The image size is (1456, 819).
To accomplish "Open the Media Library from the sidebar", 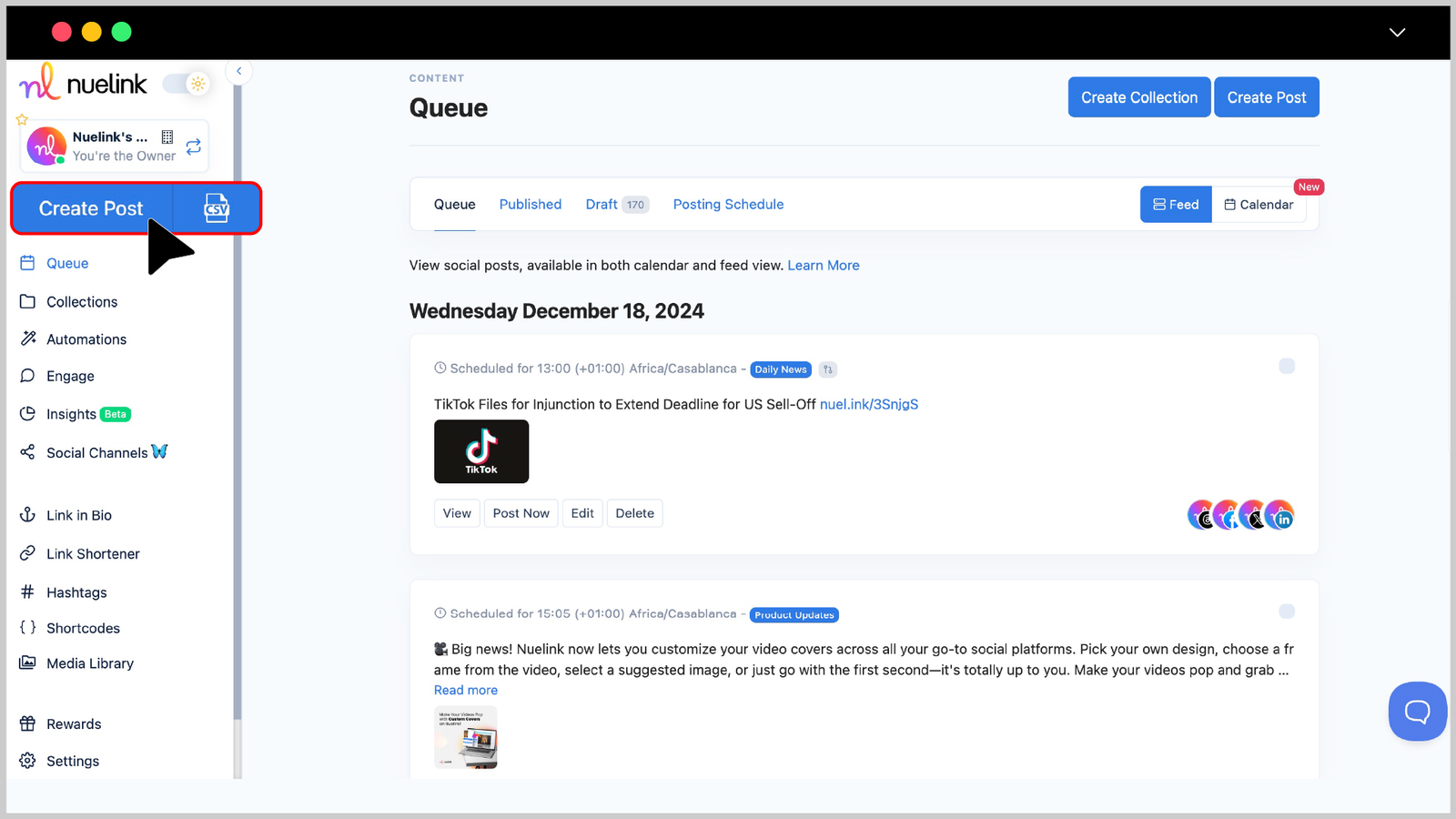I will pos(89,663).
